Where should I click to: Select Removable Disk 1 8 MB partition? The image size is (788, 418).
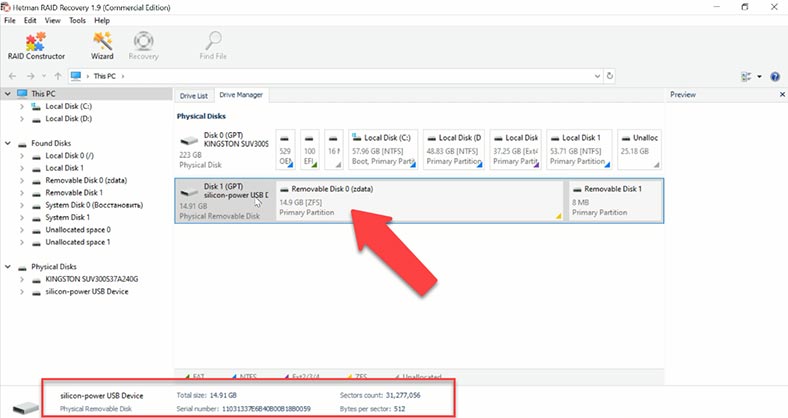(x=615, y=201)
